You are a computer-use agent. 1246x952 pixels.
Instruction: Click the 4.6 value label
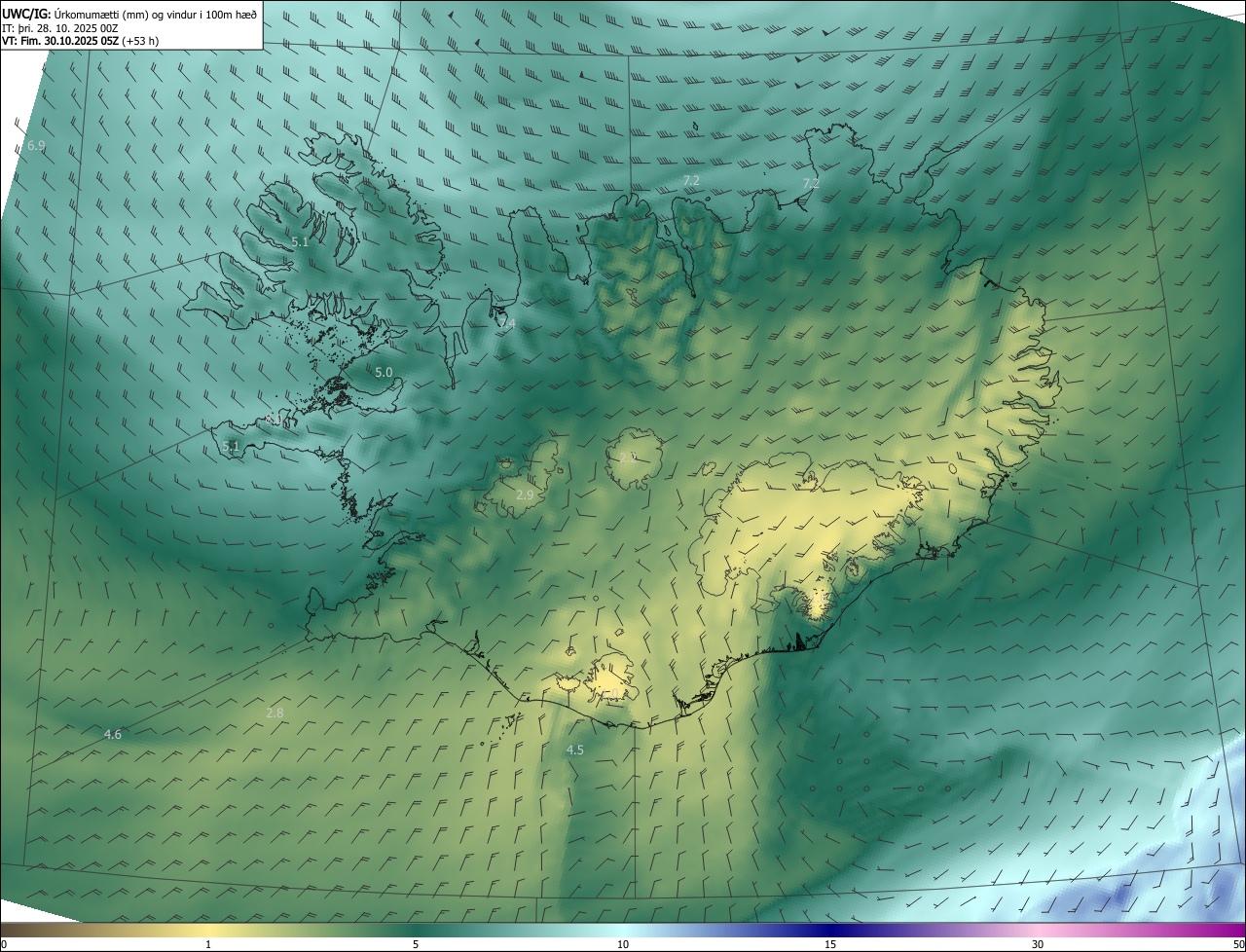coord(113,734)
